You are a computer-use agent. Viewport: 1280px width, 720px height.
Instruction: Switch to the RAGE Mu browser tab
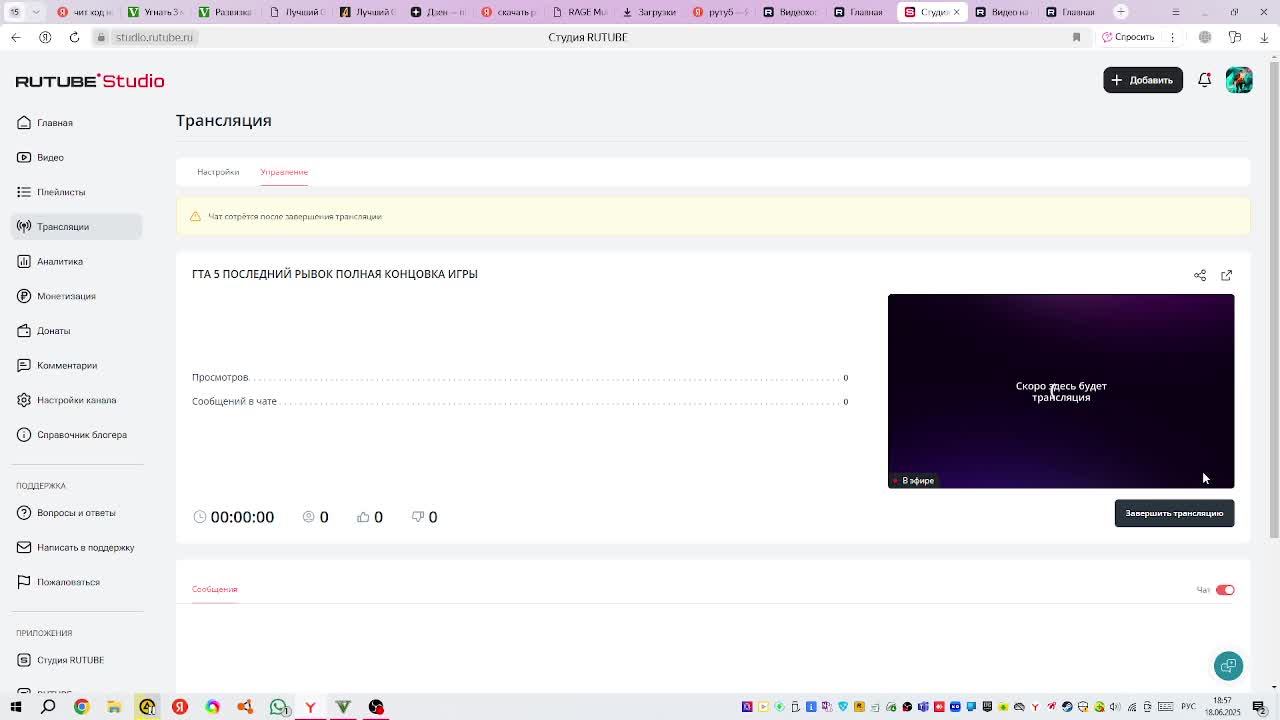[x=578, y=12]
